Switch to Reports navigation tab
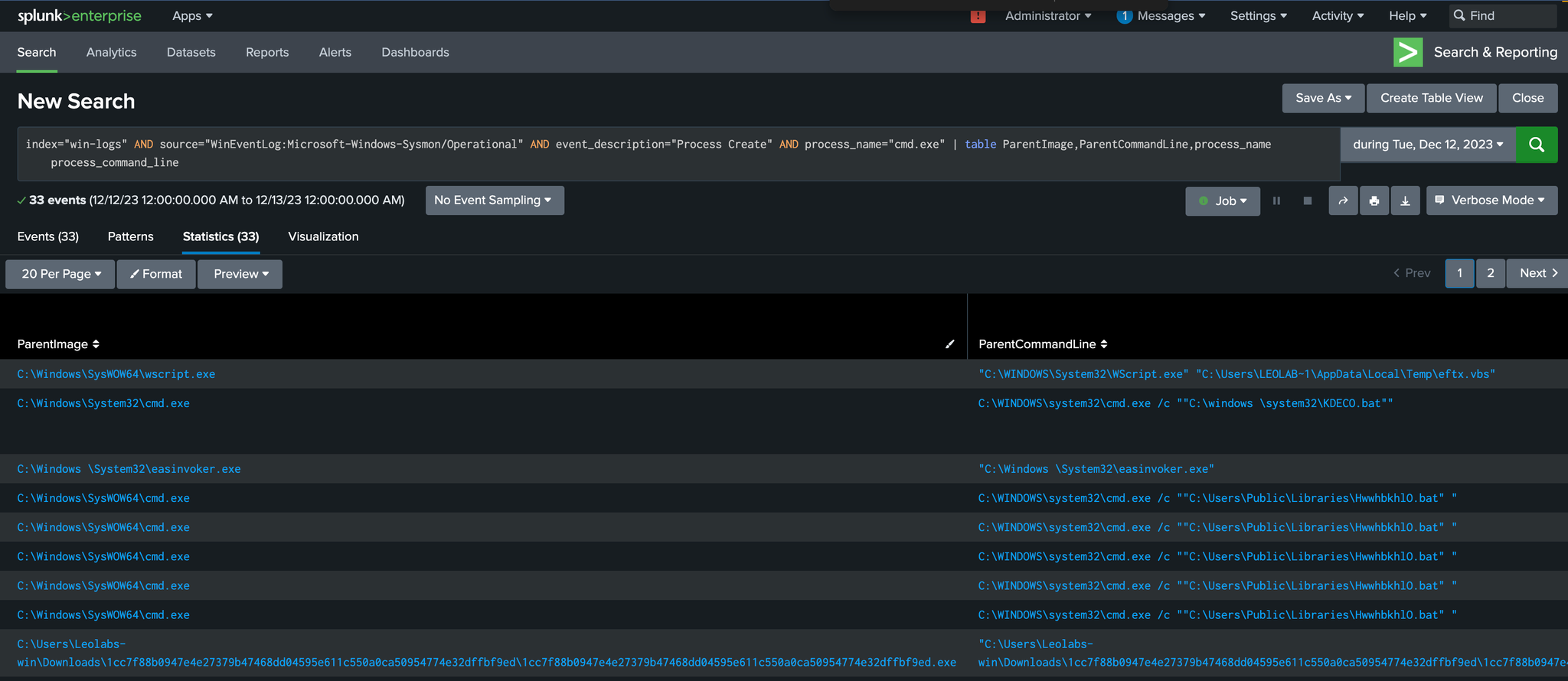 click(267, 52)
